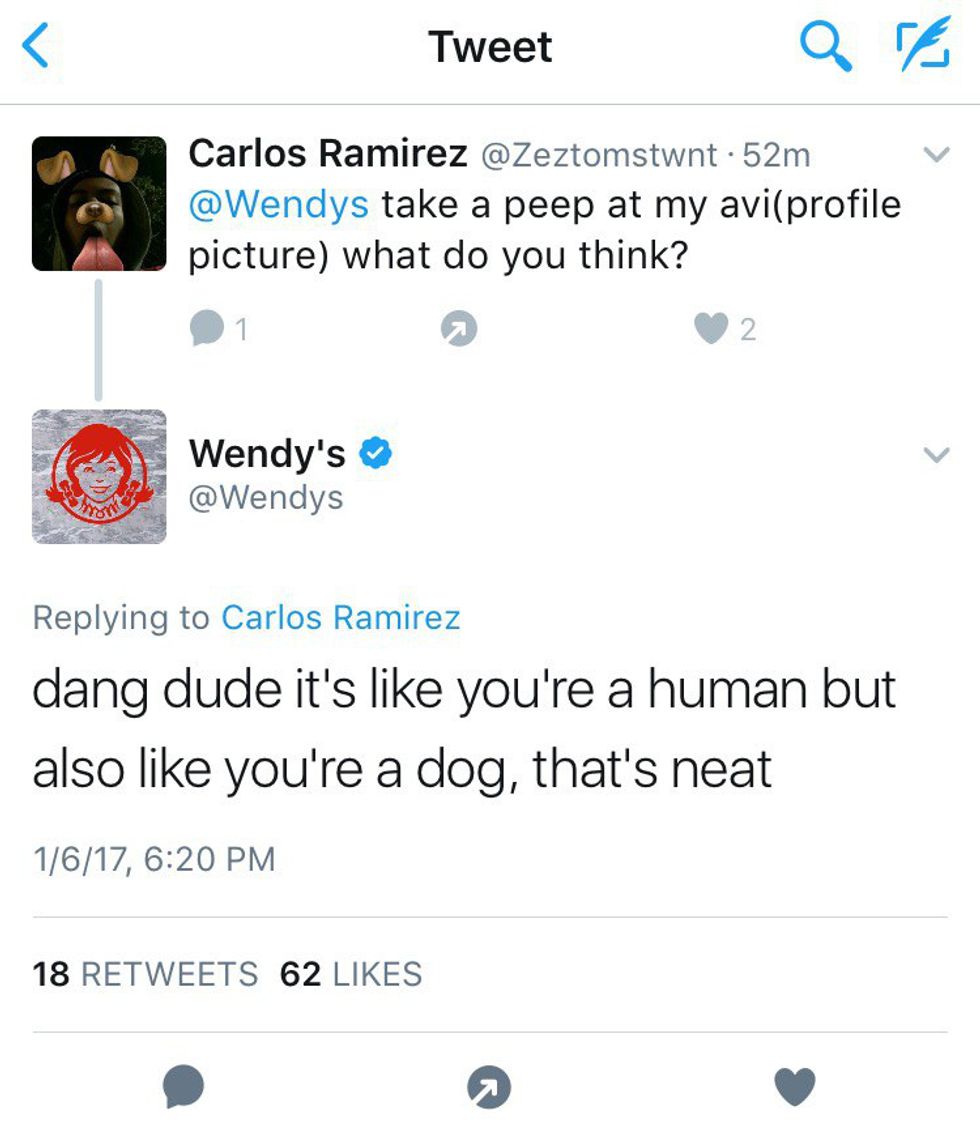Compose a new tweet with quill icon
Image resolution: width=980 pixels, height=1137 pixels.
click(x=921, y=46)
